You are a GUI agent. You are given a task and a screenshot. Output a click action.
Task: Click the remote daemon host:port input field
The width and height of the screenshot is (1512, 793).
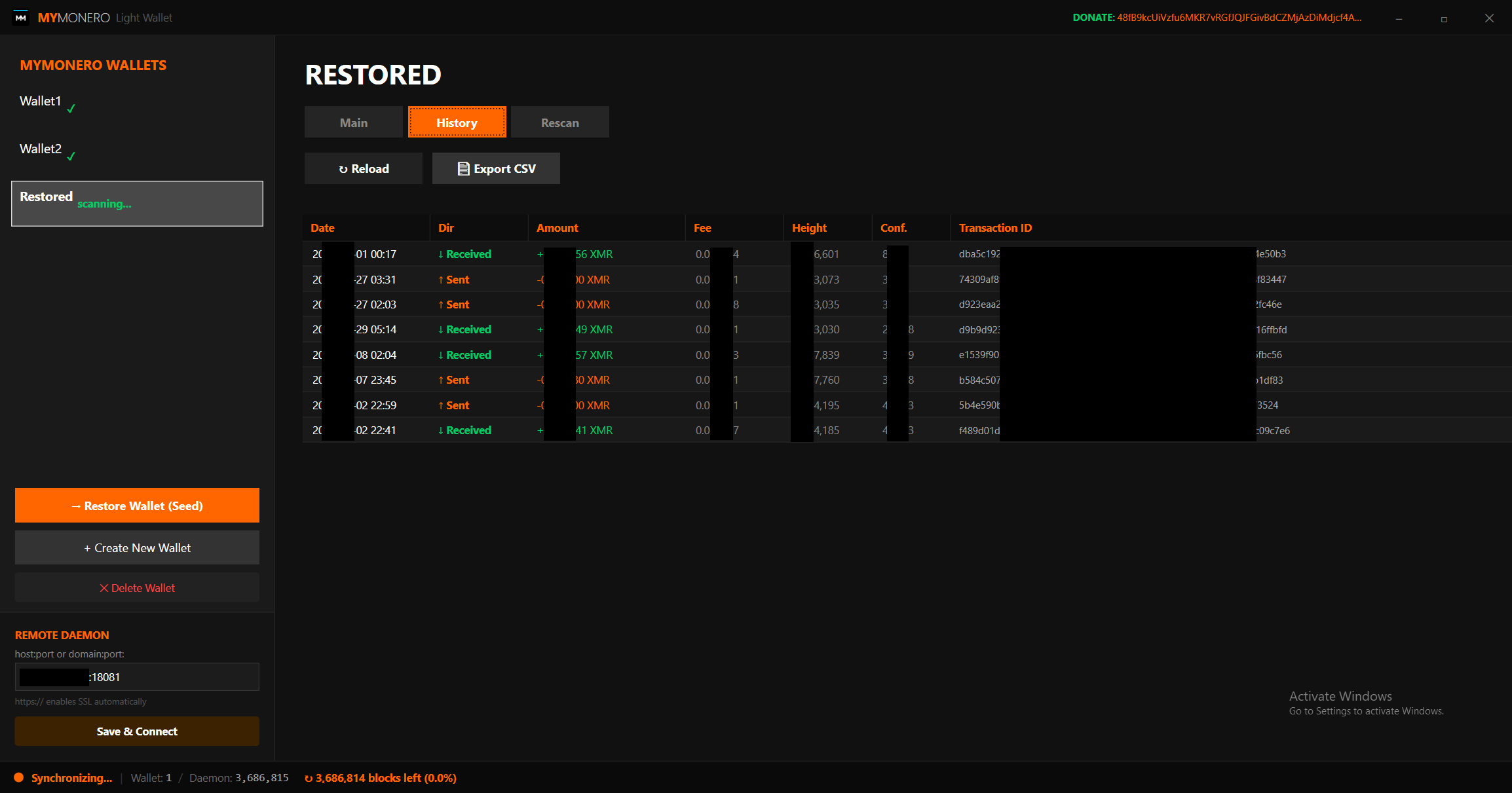137,676
